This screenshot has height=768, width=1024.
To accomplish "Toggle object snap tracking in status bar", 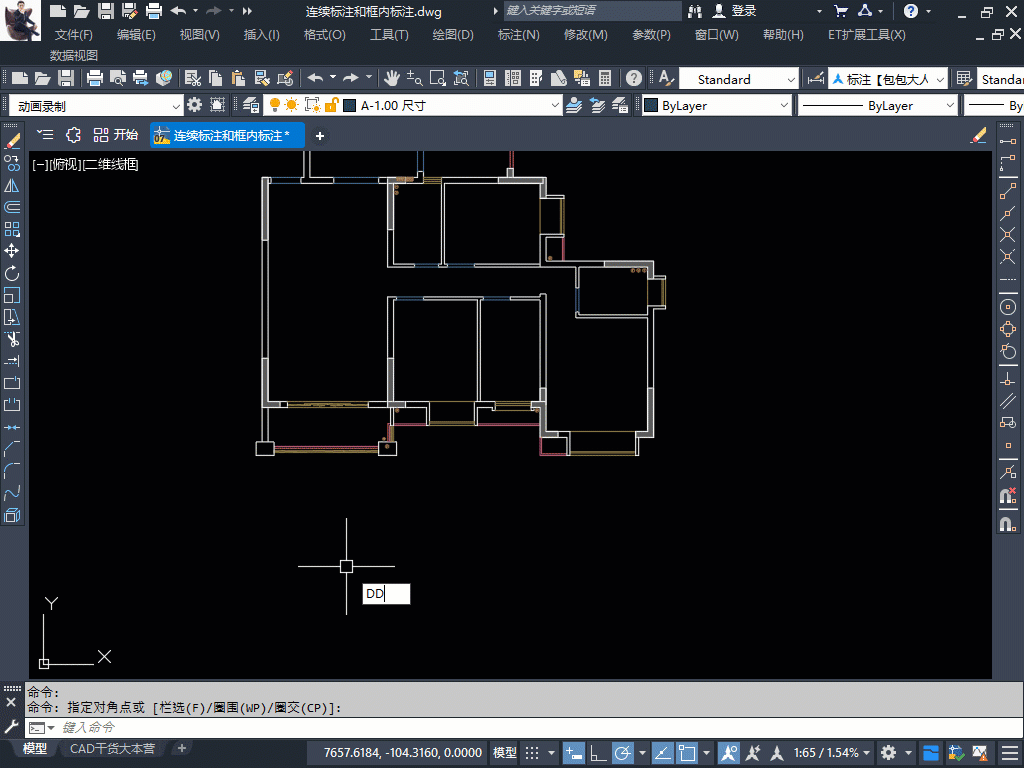I will 662,753.
